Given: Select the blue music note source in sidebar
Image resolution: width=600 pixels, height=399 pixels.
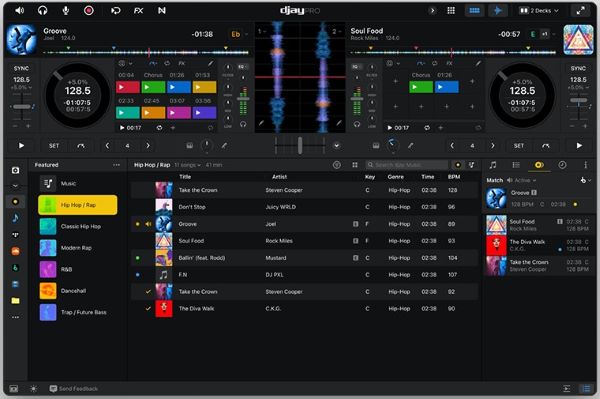Looking at the screenshot, I should [x=15, y=218].
